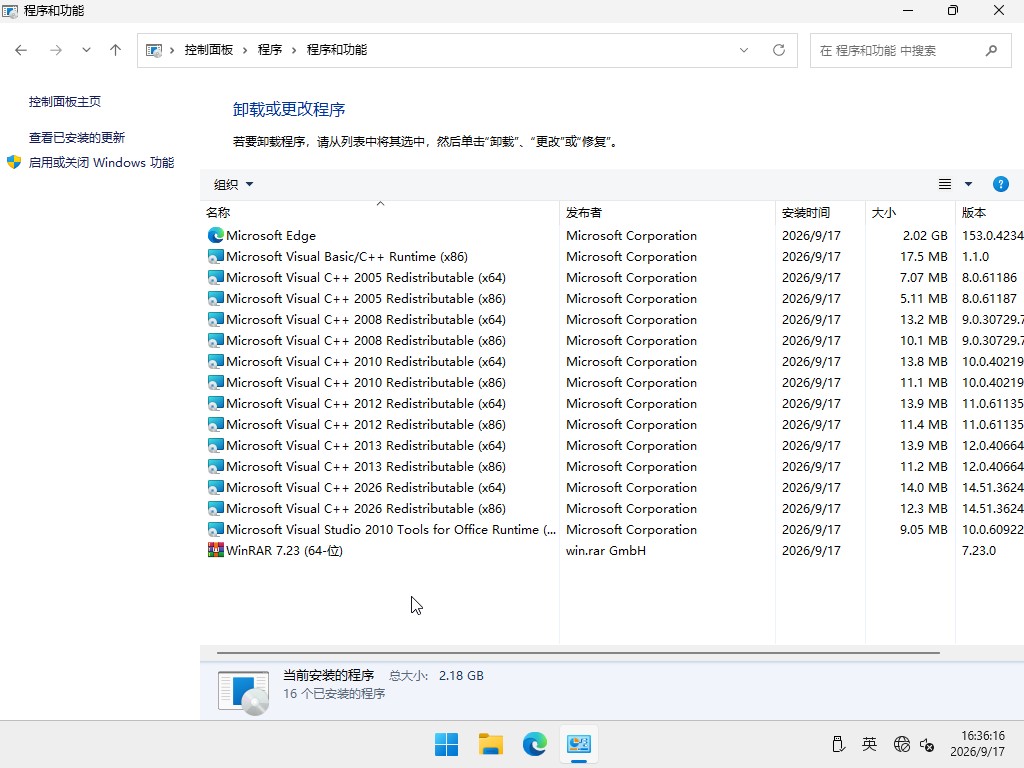Click the 程序和功能 breadcrumb item
The image size is (1024, 768).
[337, 50]
